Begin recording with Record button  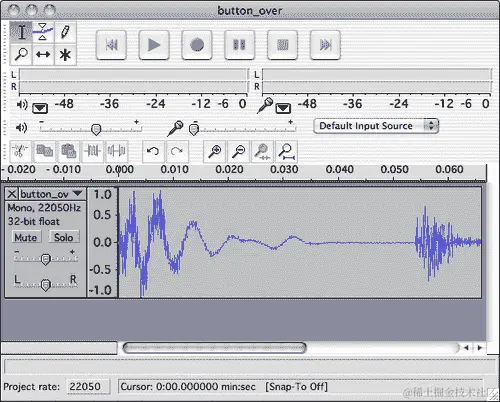coord(197,45)
